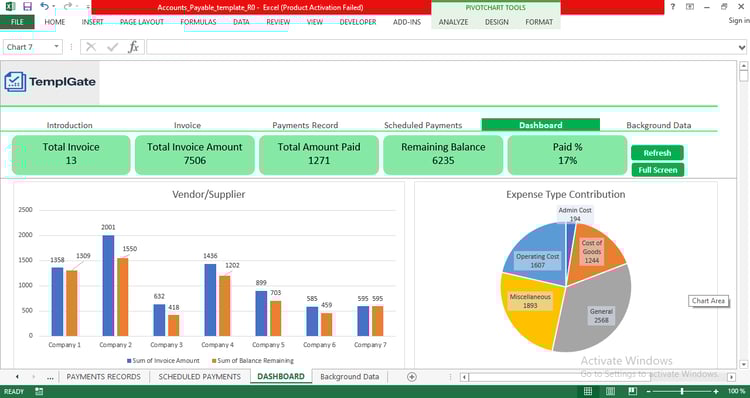Click the Sum of Invoice Amount legend entry
The width and height of the screenshot is (750, 398).
163,361
